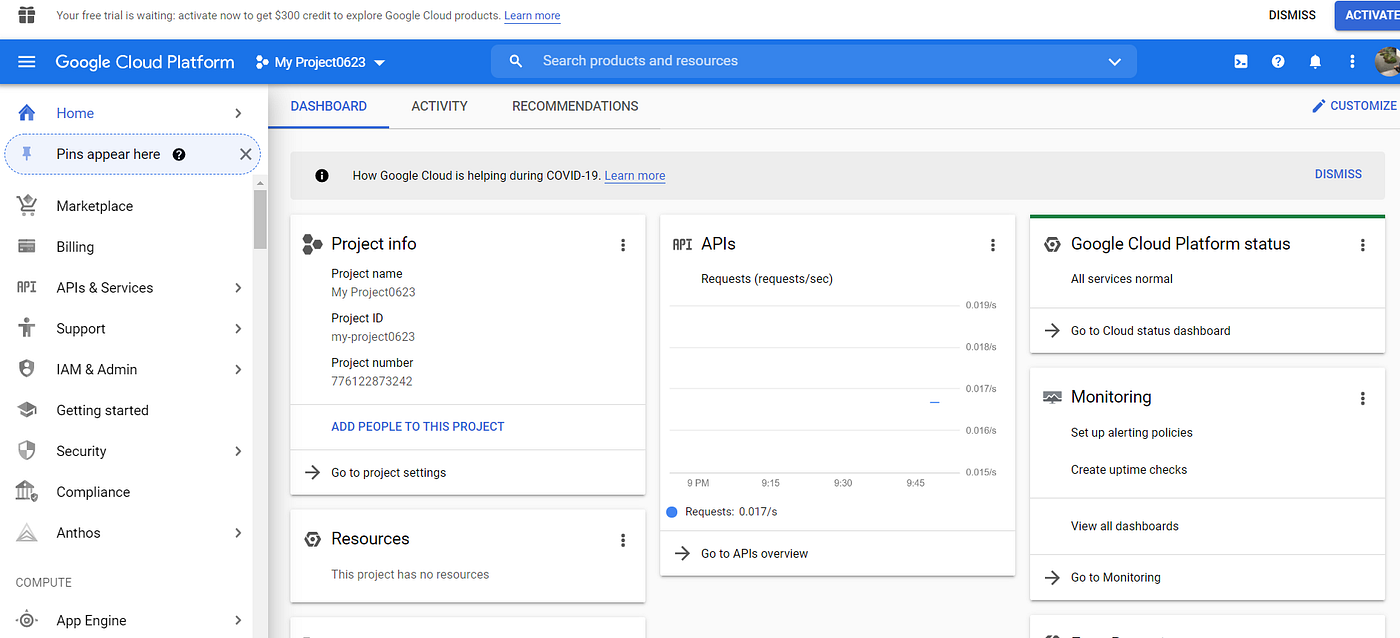
Task: Open the hamburger navigation menu
Action: (x=27, y=62)
